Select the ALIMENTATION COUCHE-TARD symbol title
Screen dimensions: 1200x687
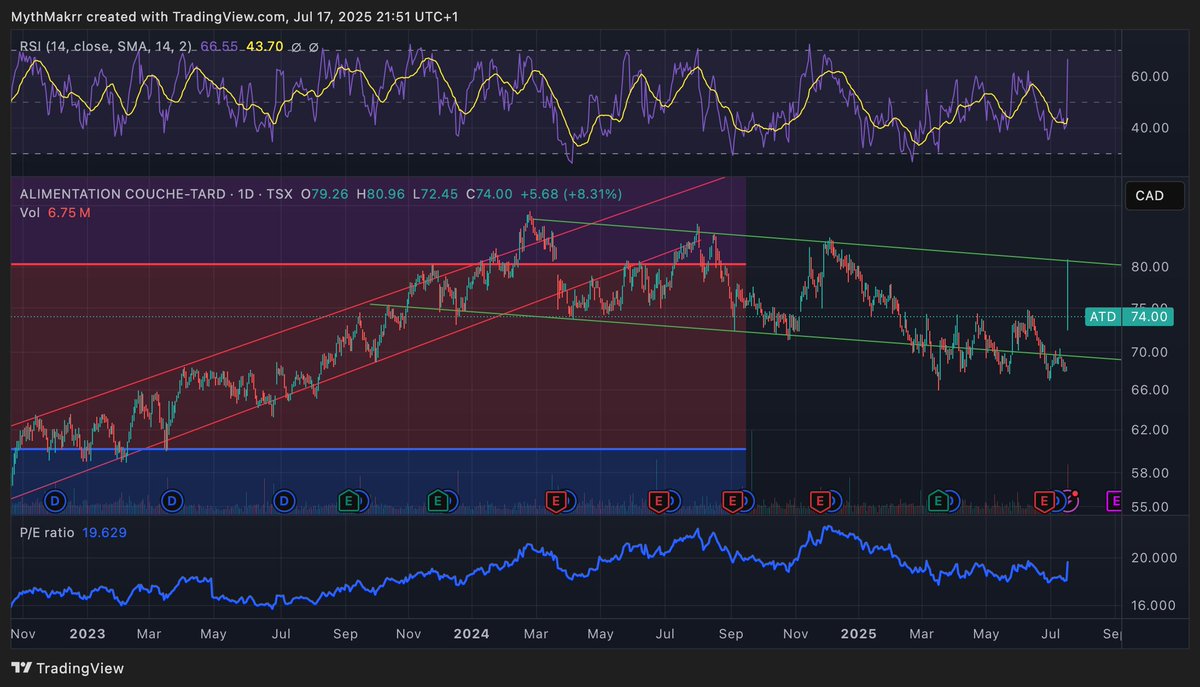[123, 194]
